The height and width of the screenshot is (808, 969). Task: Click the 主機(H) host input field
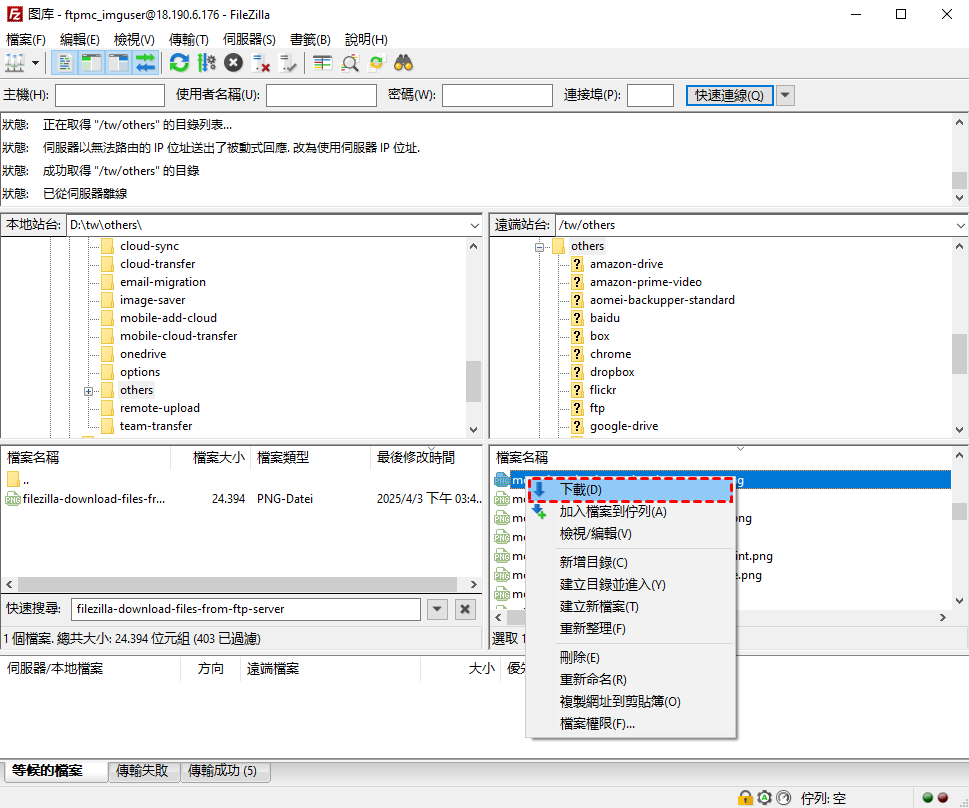110,95
